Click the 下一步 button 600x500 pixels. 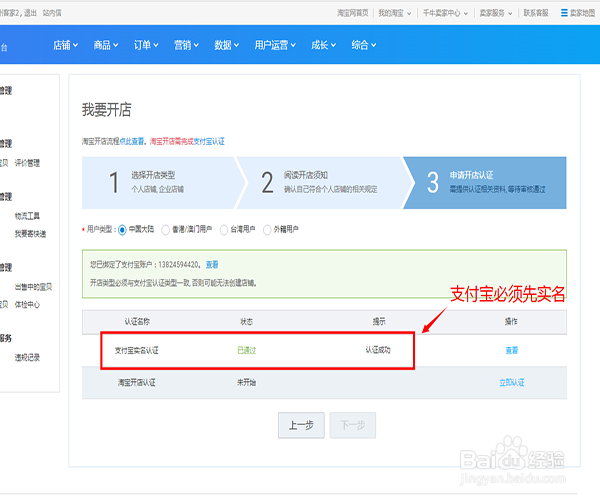[352, 425]
